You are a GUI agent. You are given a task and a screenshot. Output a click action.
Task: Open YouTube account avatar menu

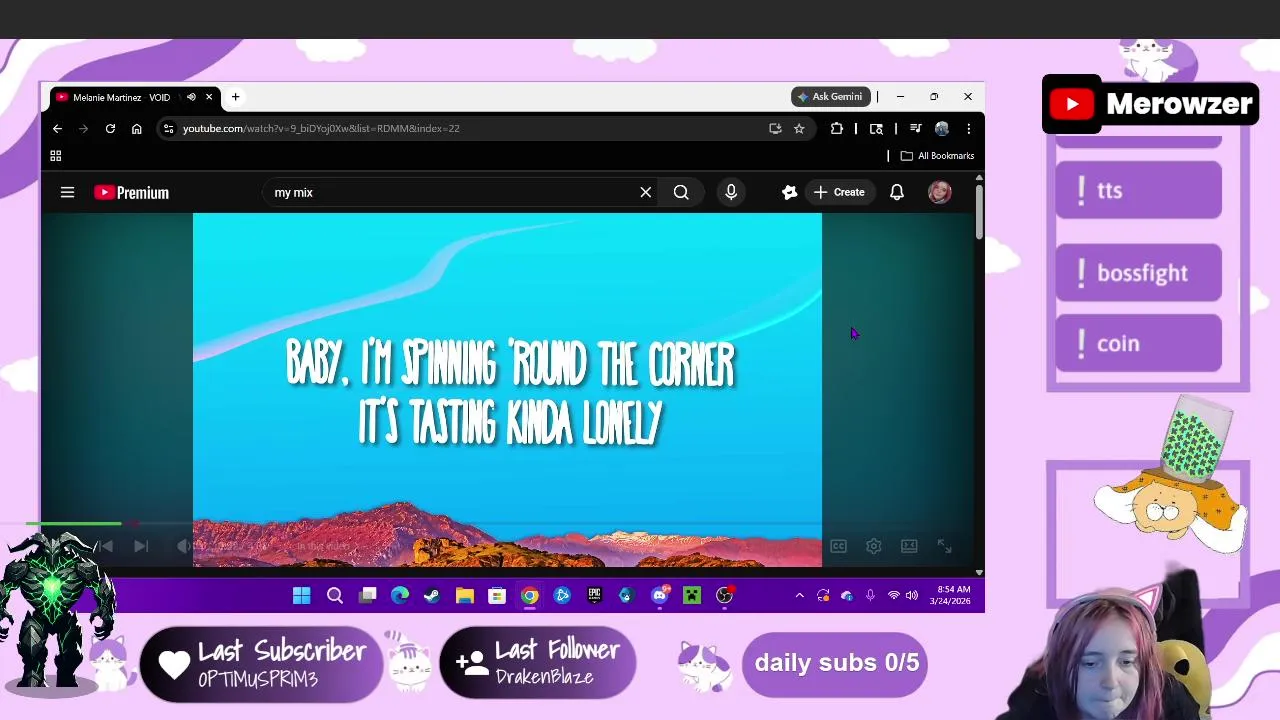(939, 192)
